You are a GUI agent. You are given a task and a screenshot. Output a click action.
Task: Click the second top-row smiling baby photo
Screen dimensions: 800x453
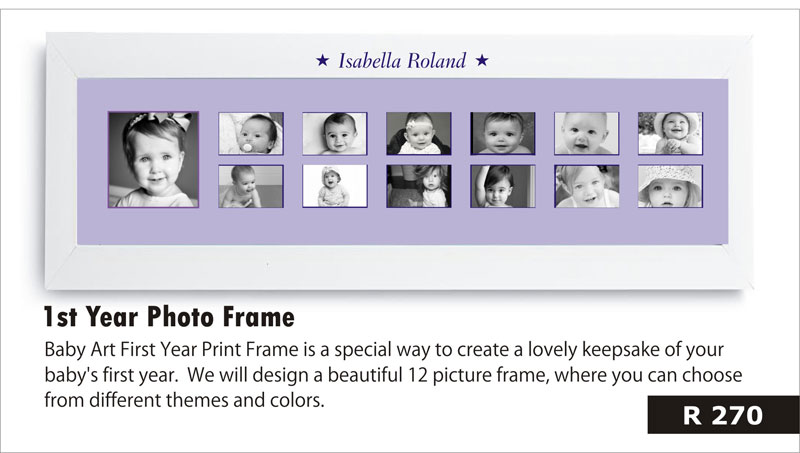point(335,133)
